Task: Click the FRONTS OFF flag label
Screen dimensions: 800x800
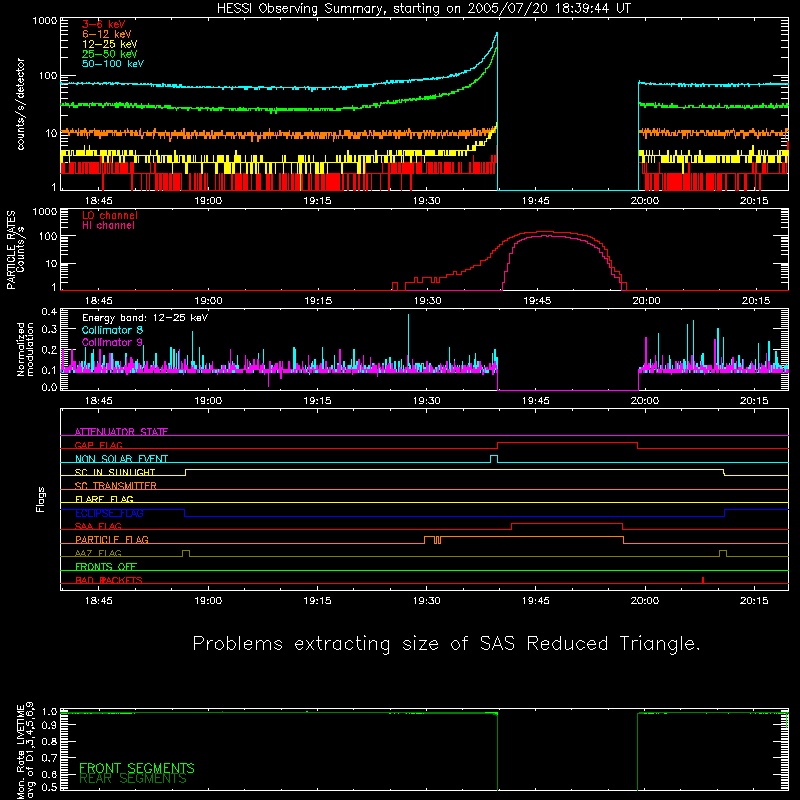Action: (106, 566)
